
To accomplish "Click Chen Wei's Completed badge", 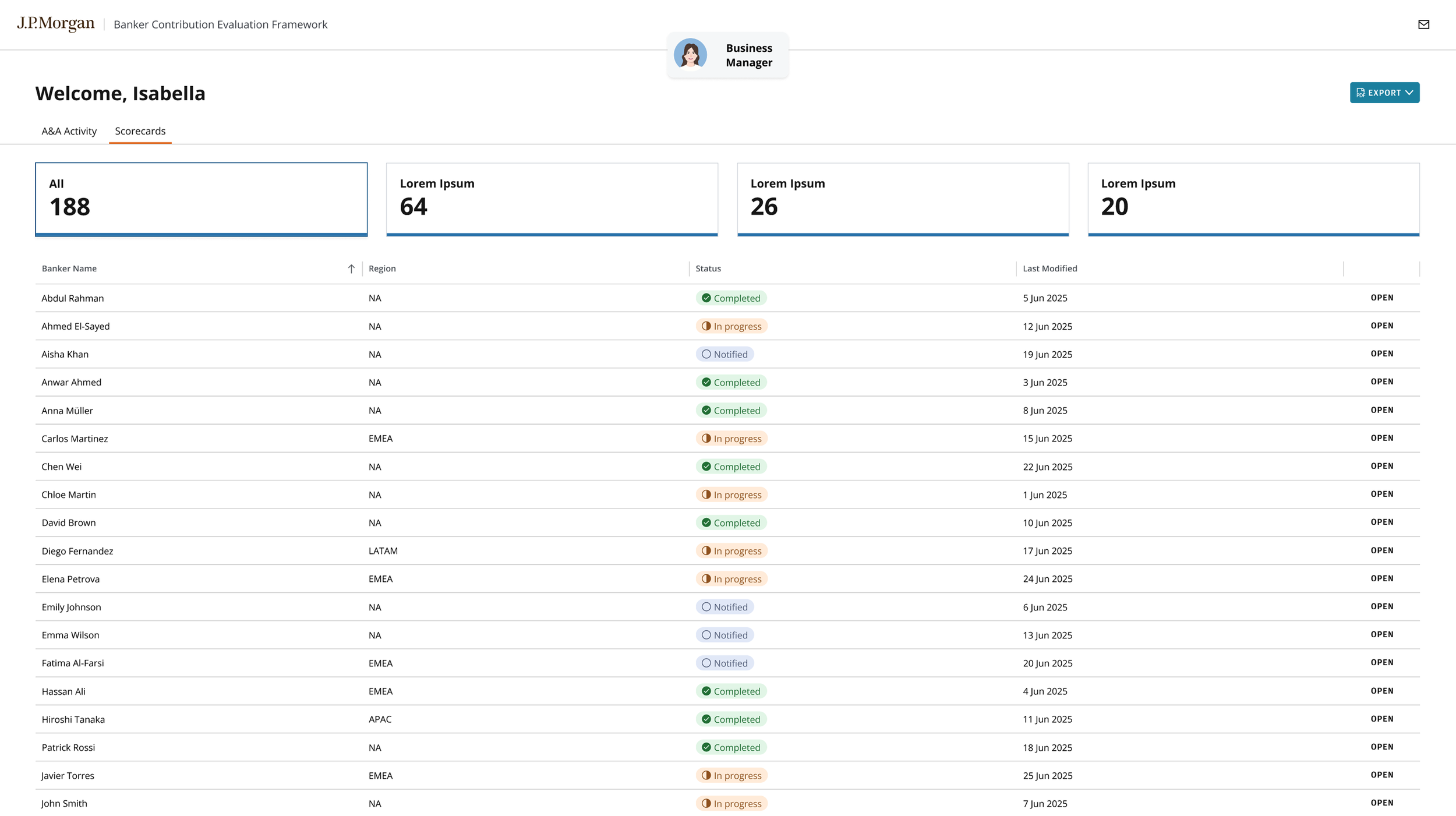I will 731,467.
